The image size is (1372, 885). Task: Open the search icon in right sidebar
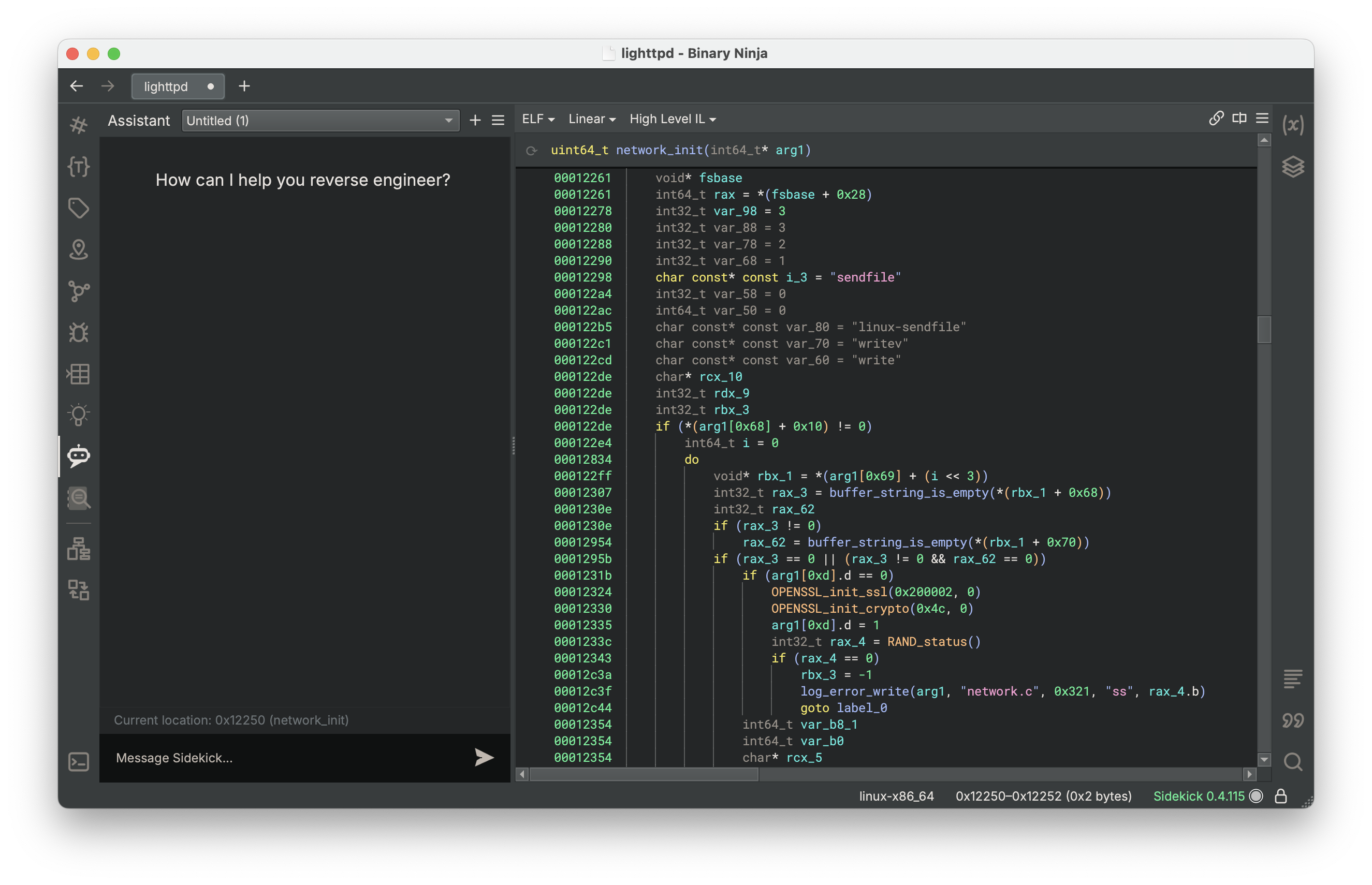click(x=1293, y=762)
